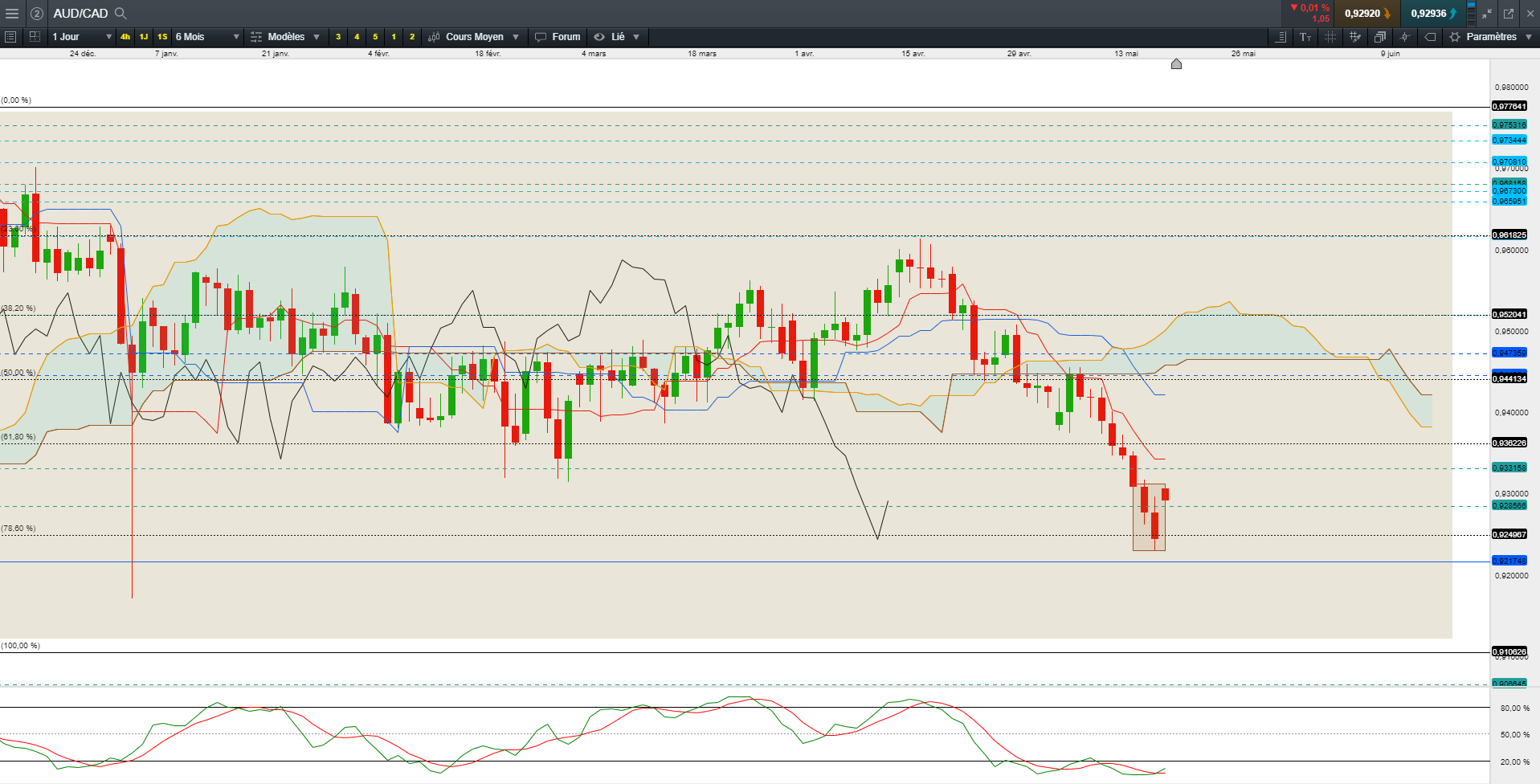Click the blue 0,921748 price tag

1509,561
